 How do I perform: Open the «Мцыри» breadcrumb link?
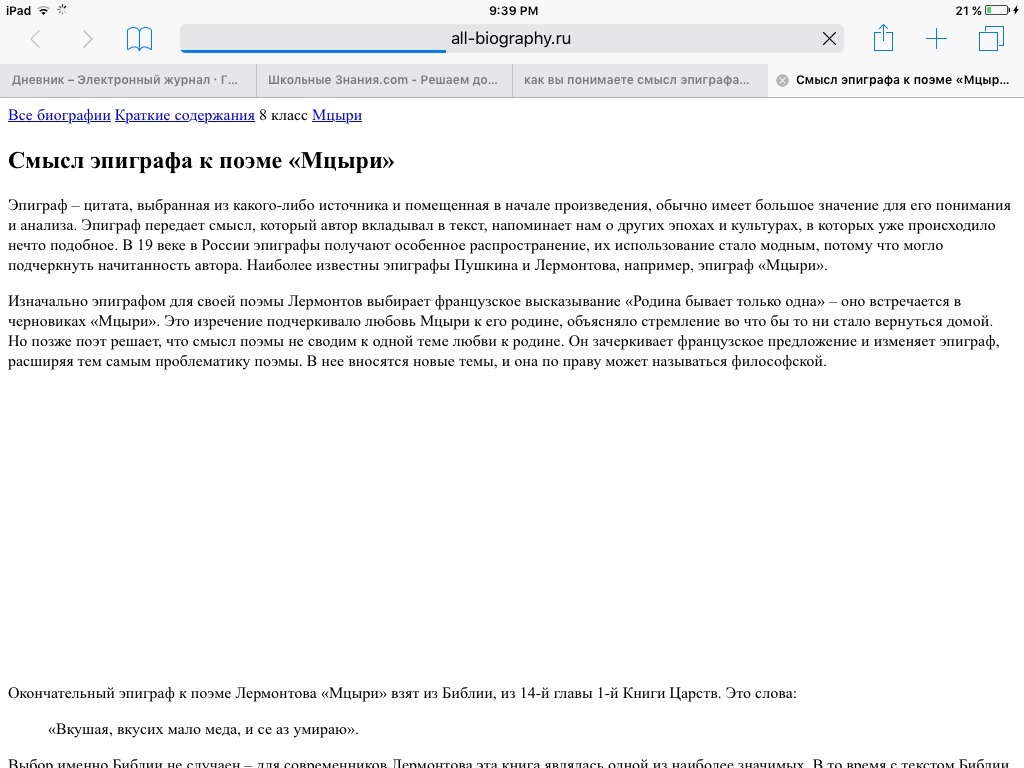pos(337,116)
